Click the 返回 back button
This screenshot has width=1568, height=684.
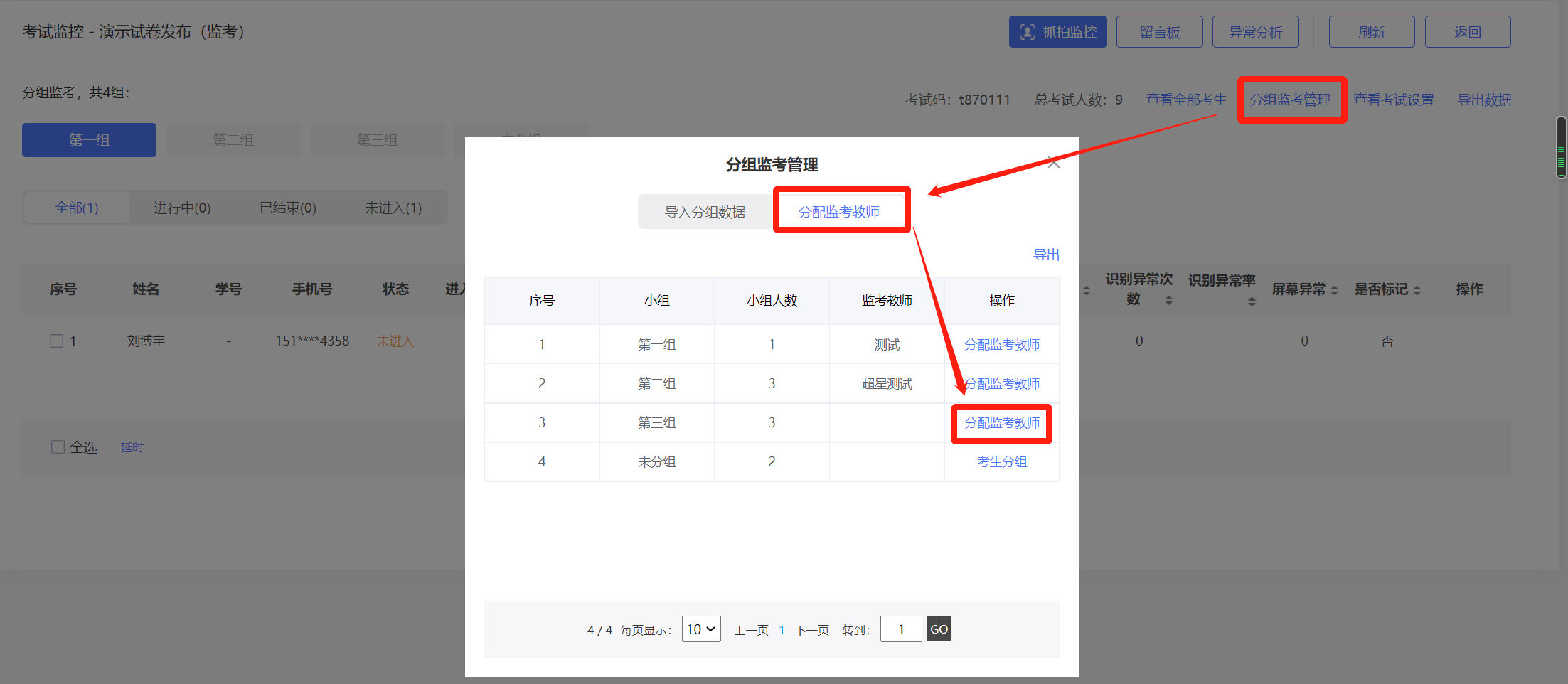click(x=1467, y=32)
